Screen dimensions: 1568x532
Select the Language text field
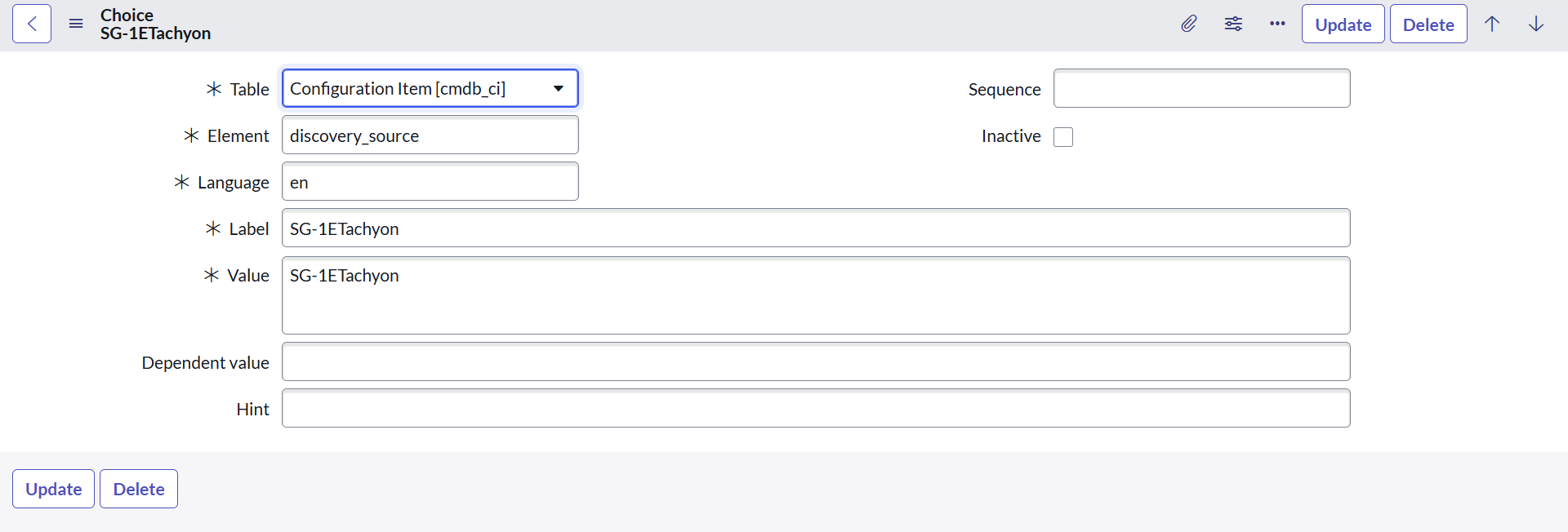[x=430, y=182]
